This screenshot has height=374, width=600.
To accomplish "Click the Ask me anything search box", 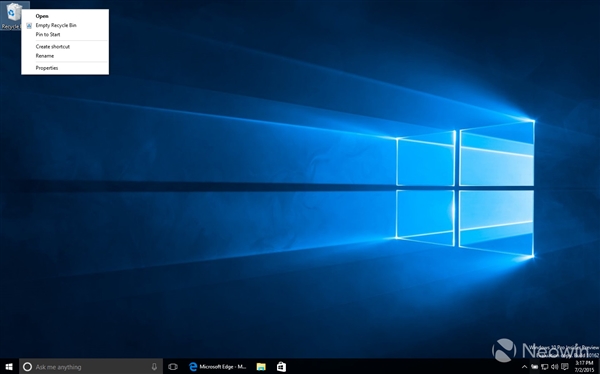I will coord(91,367).
